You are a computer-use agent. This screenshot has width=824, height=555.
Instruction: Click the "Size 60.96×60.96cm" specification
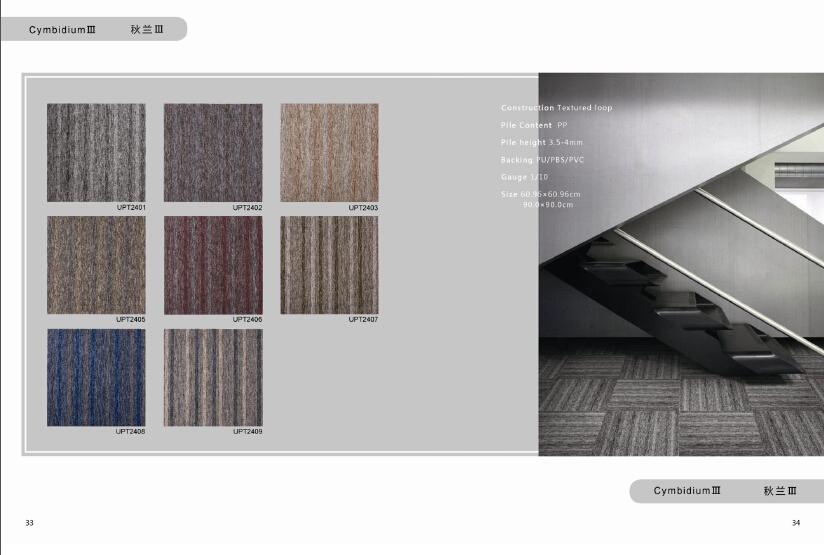541,194
